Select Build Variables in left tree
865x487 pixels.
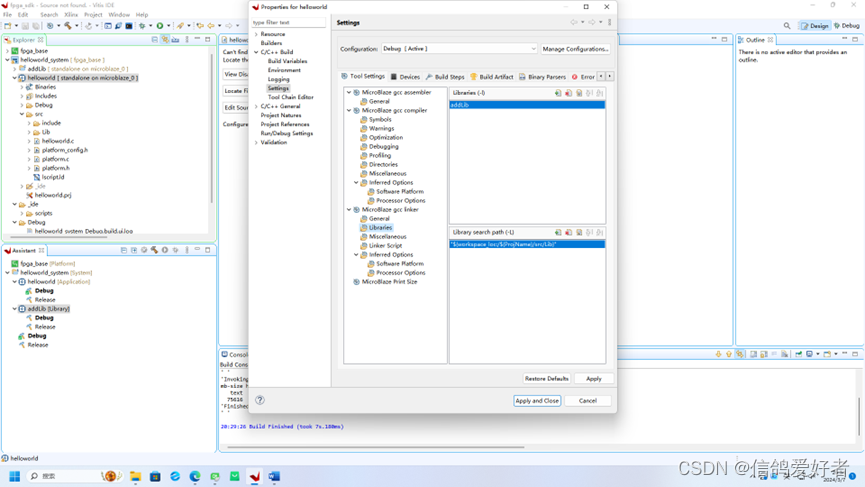tap(287, 61)
